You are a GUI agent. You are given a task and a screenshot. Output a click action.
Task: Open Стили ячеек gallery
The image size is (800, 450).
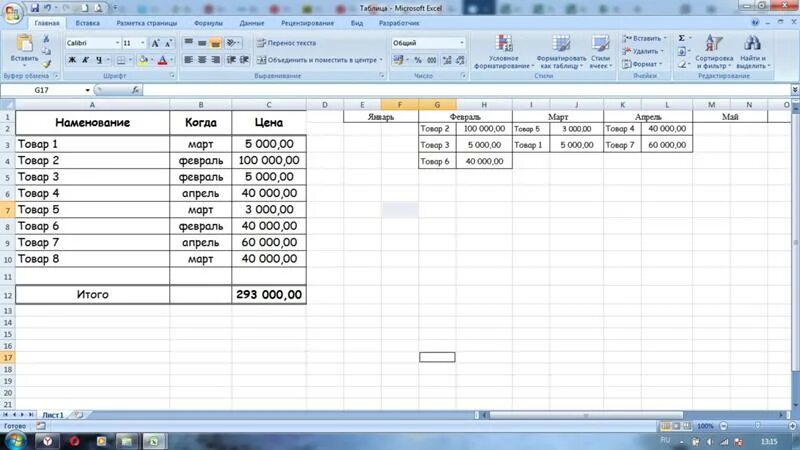coord(601,52)
